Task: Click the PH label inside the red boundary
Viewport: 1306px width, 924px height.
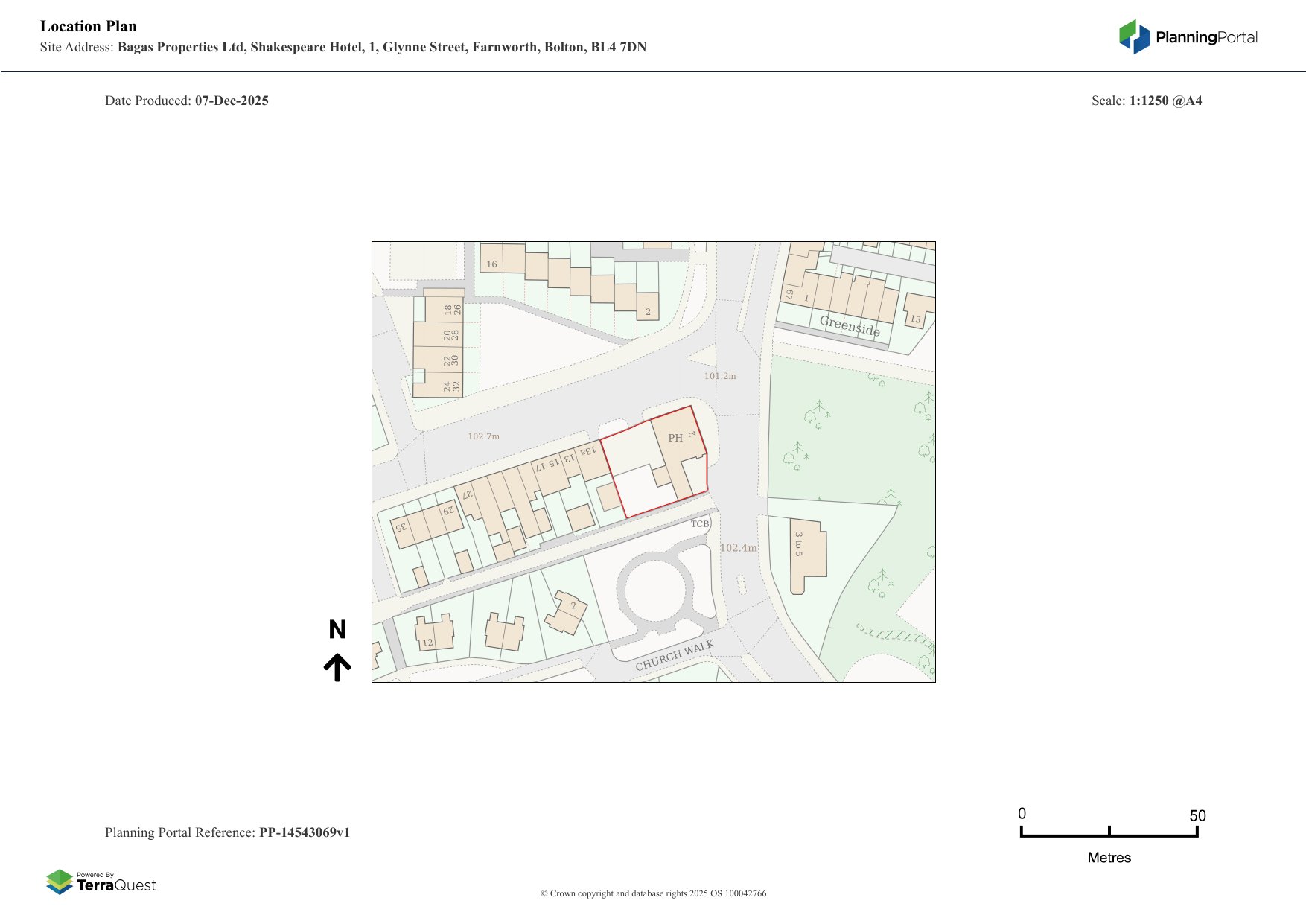Action: 675,438
